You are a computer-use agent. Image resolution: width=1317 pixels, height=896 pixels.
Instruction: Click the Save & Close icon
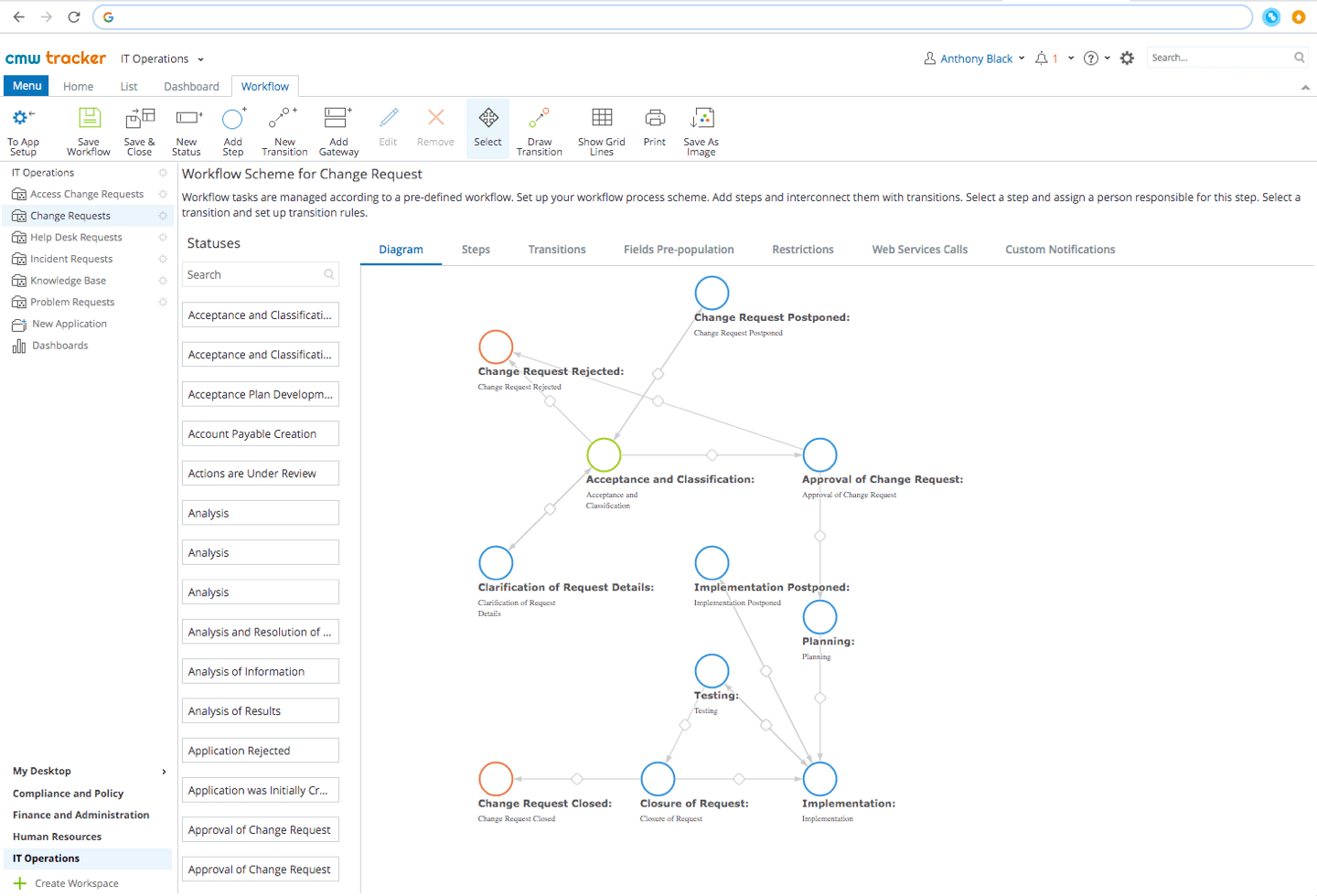coord(140,117)
